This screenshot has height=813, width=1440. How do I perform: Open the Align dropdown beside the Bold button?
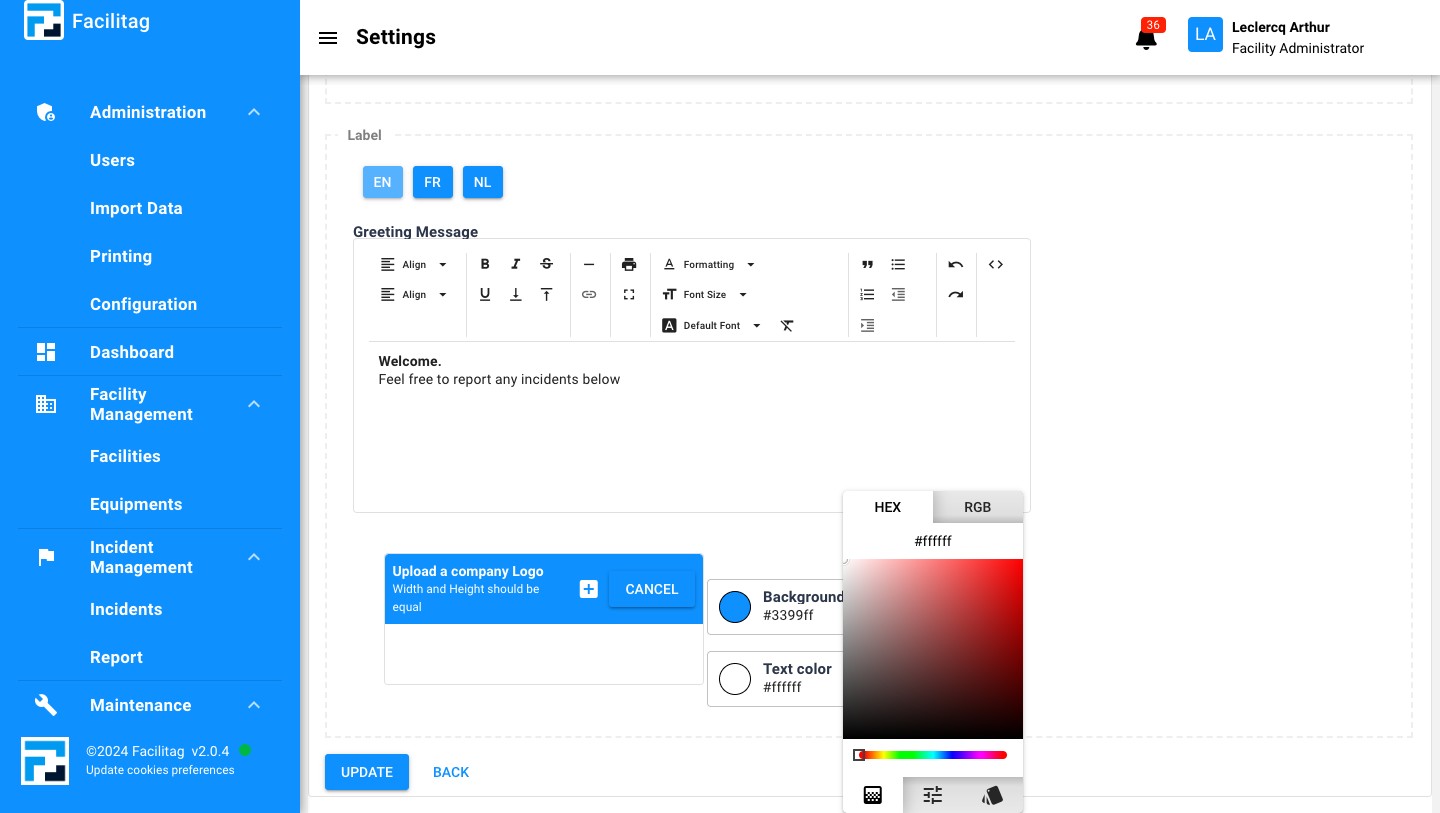[x=414, y=264]
